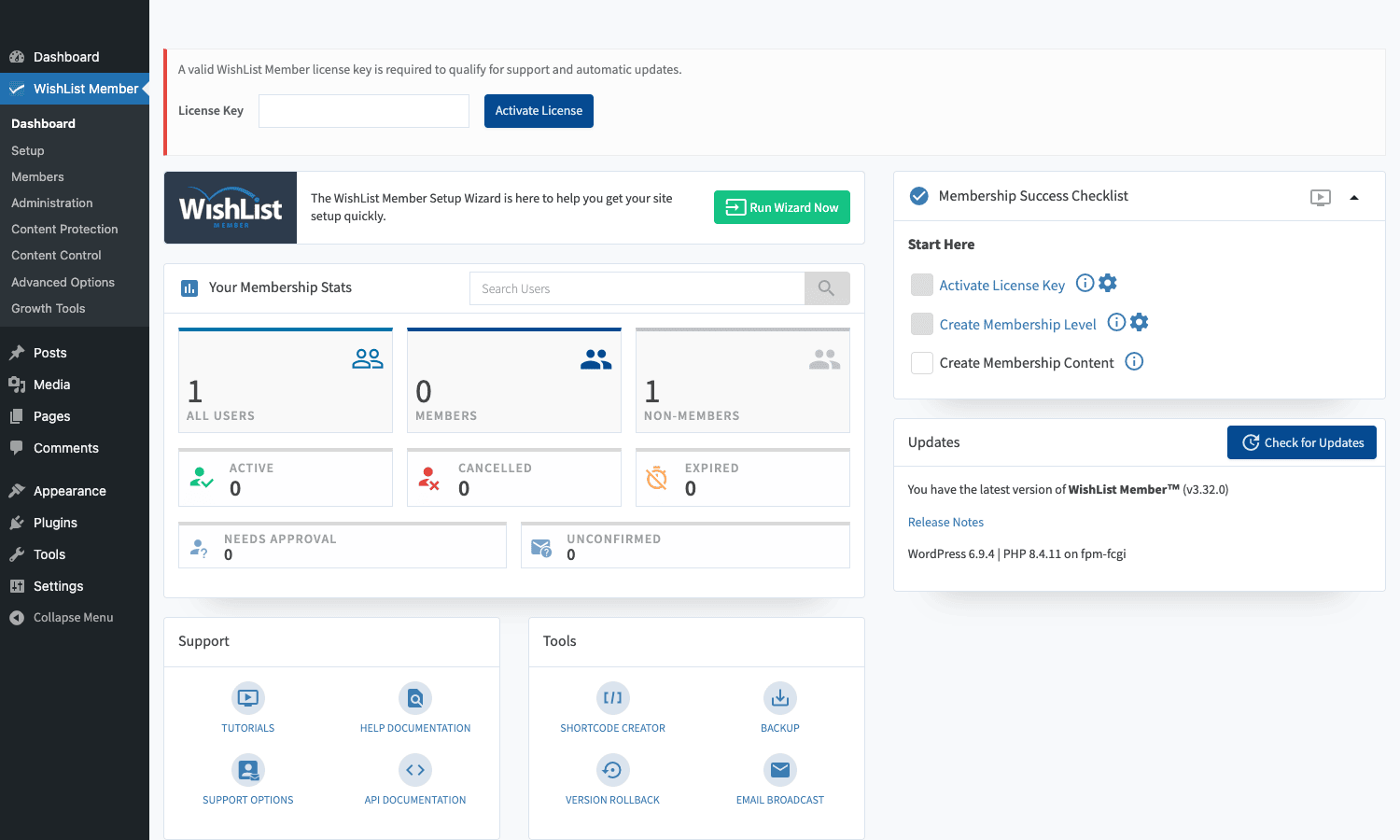Open the Appearance menu
1400x840 pixels.
pyautogui.click(x=75, y=491)
